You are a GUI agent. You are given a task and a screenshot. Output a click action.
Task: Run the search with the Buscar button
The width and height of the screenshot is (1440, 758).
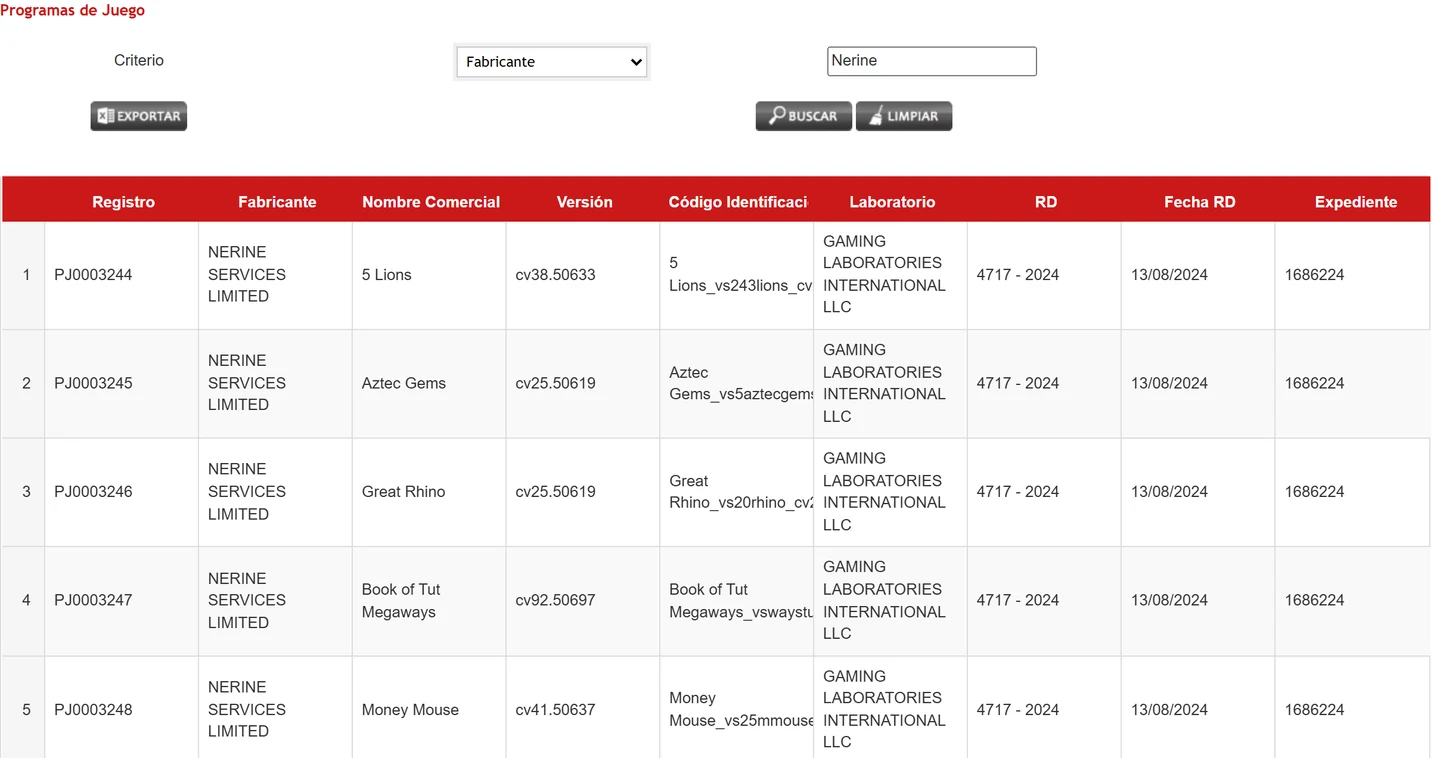(x=804, y=116)
